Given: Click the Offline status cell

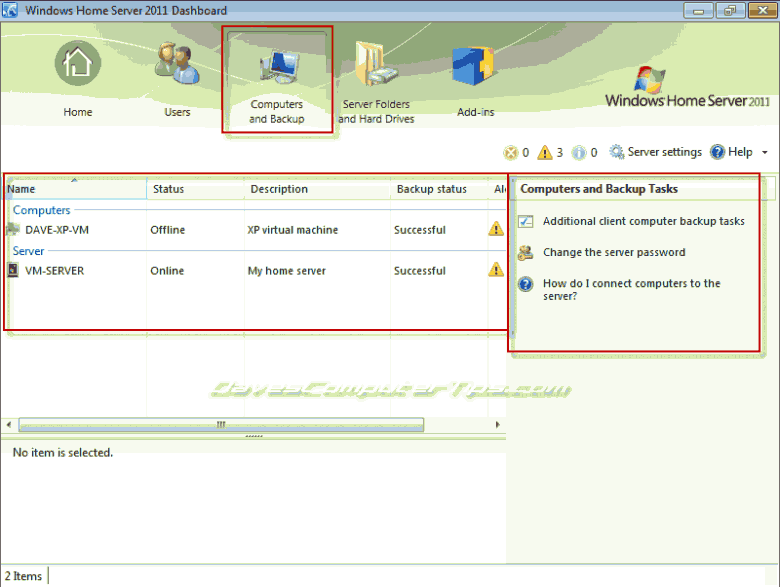Looking at the screenshot, I should pyautogui.click(x=168, y=230).
